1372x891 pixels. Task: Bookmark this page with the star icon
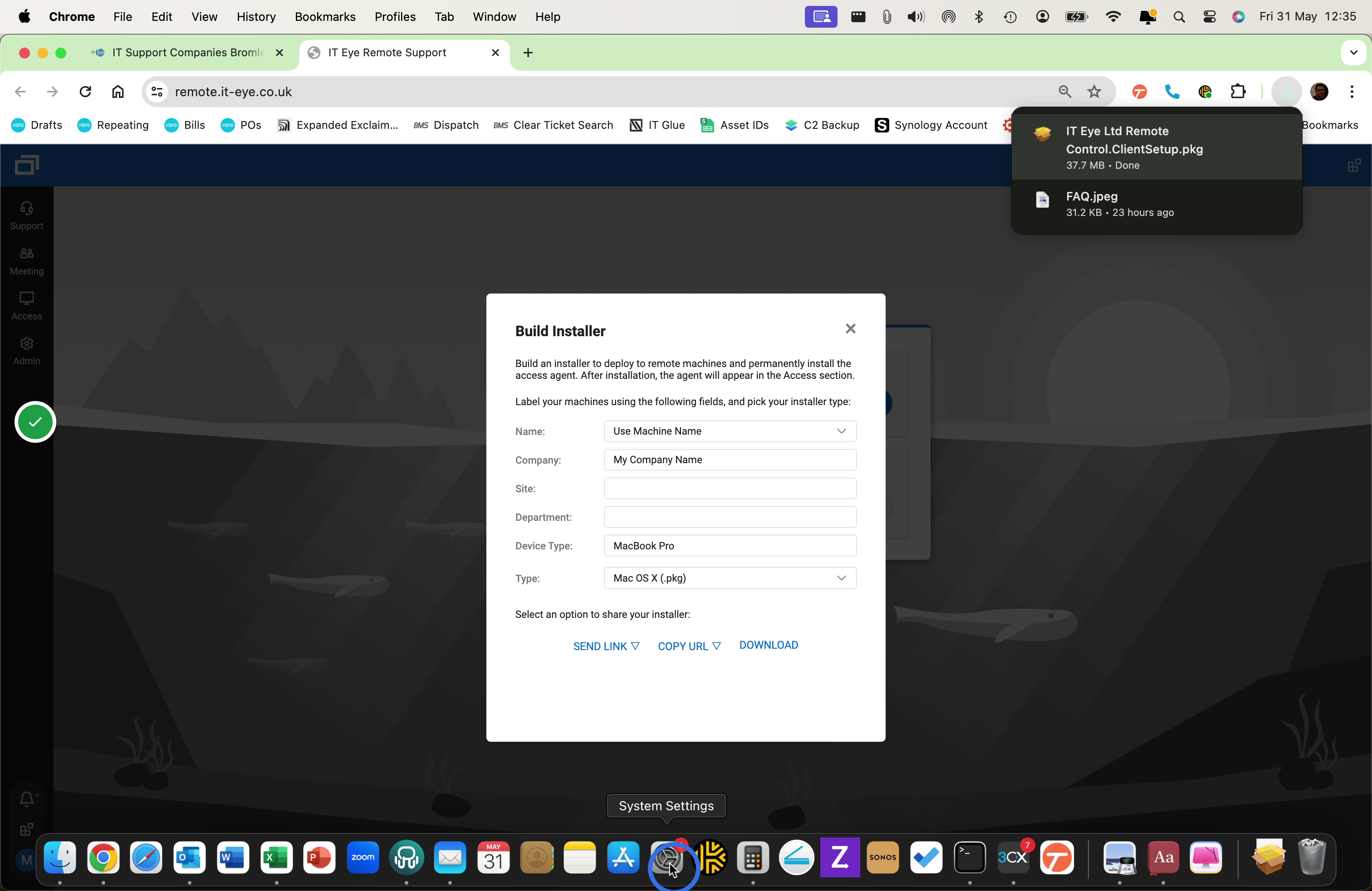pos(1093,92)
